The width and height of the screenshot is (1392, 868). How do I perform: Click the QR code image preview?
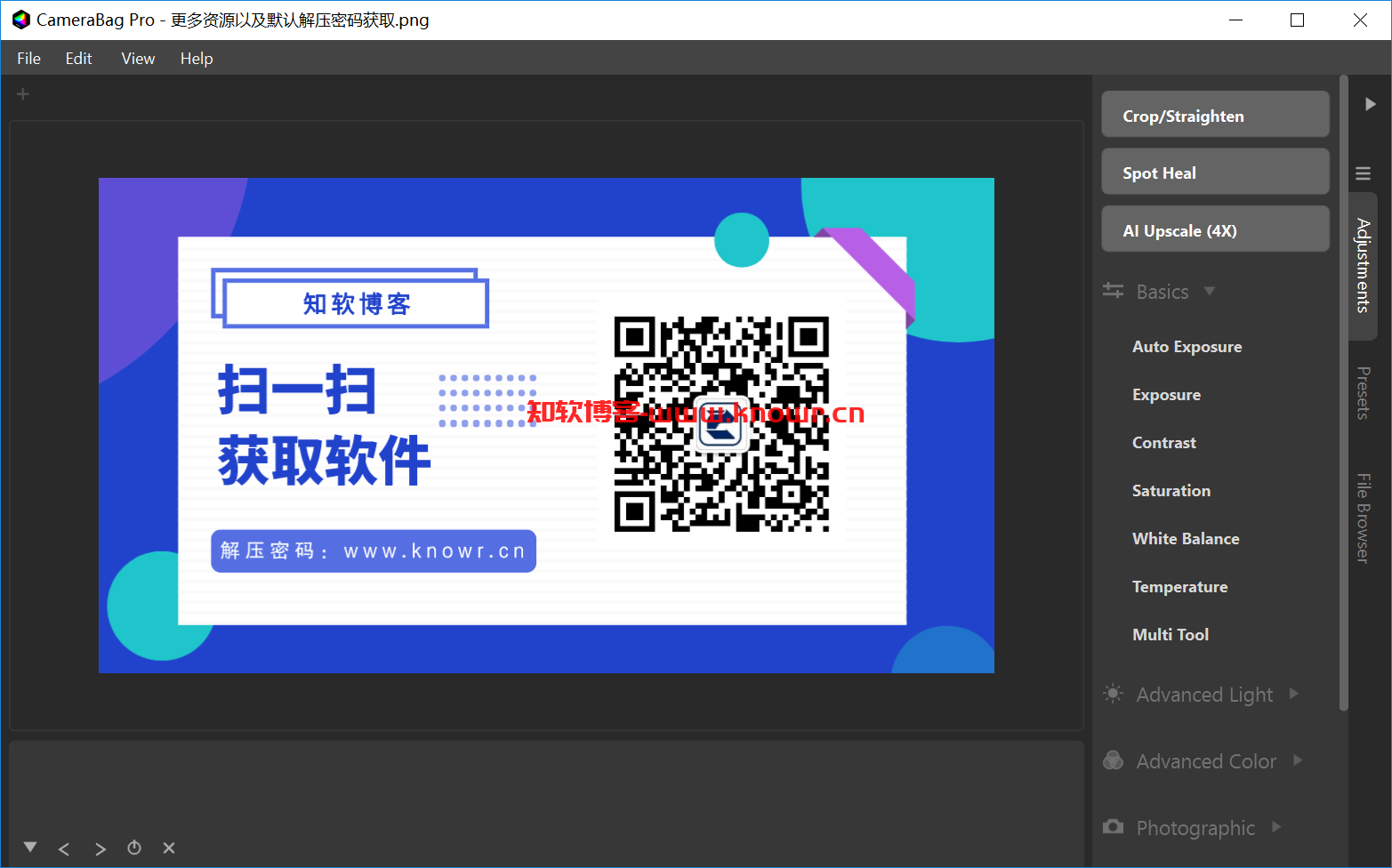coord(721,424)
